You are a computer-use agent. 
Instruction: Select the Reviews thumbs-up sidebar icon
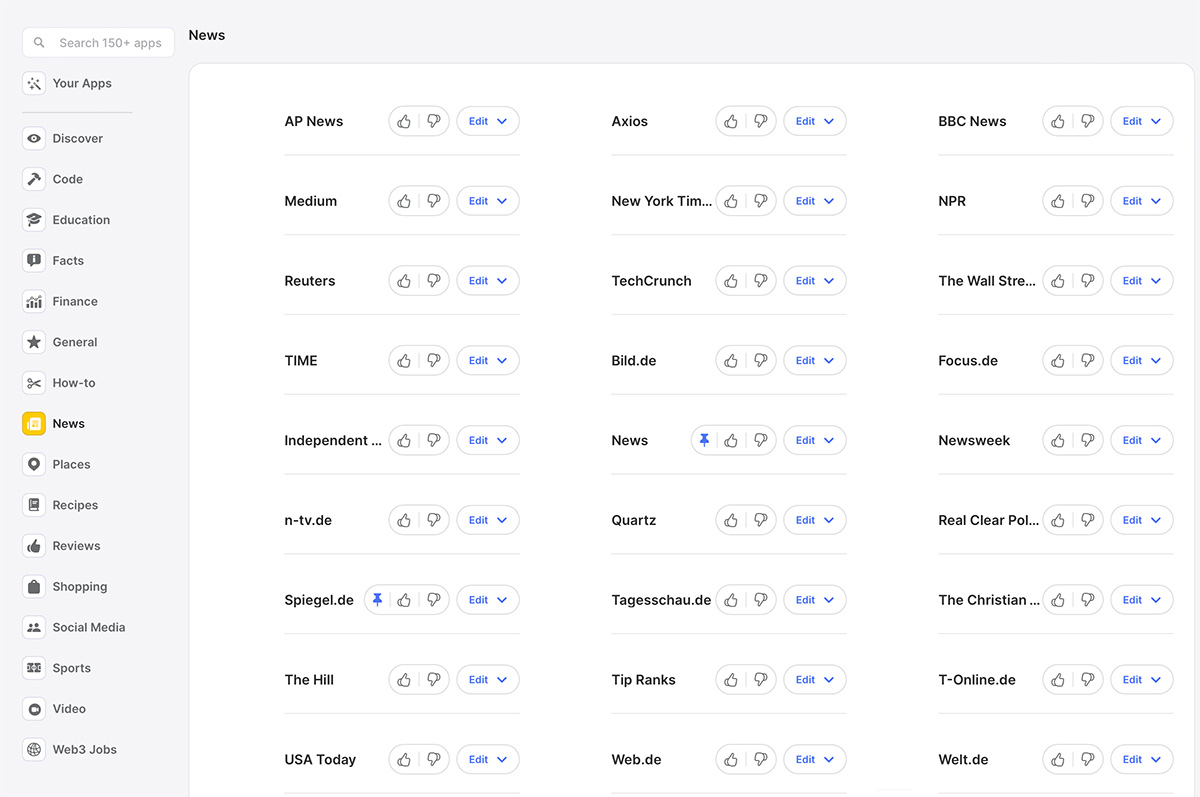click(x=34, y=546)
